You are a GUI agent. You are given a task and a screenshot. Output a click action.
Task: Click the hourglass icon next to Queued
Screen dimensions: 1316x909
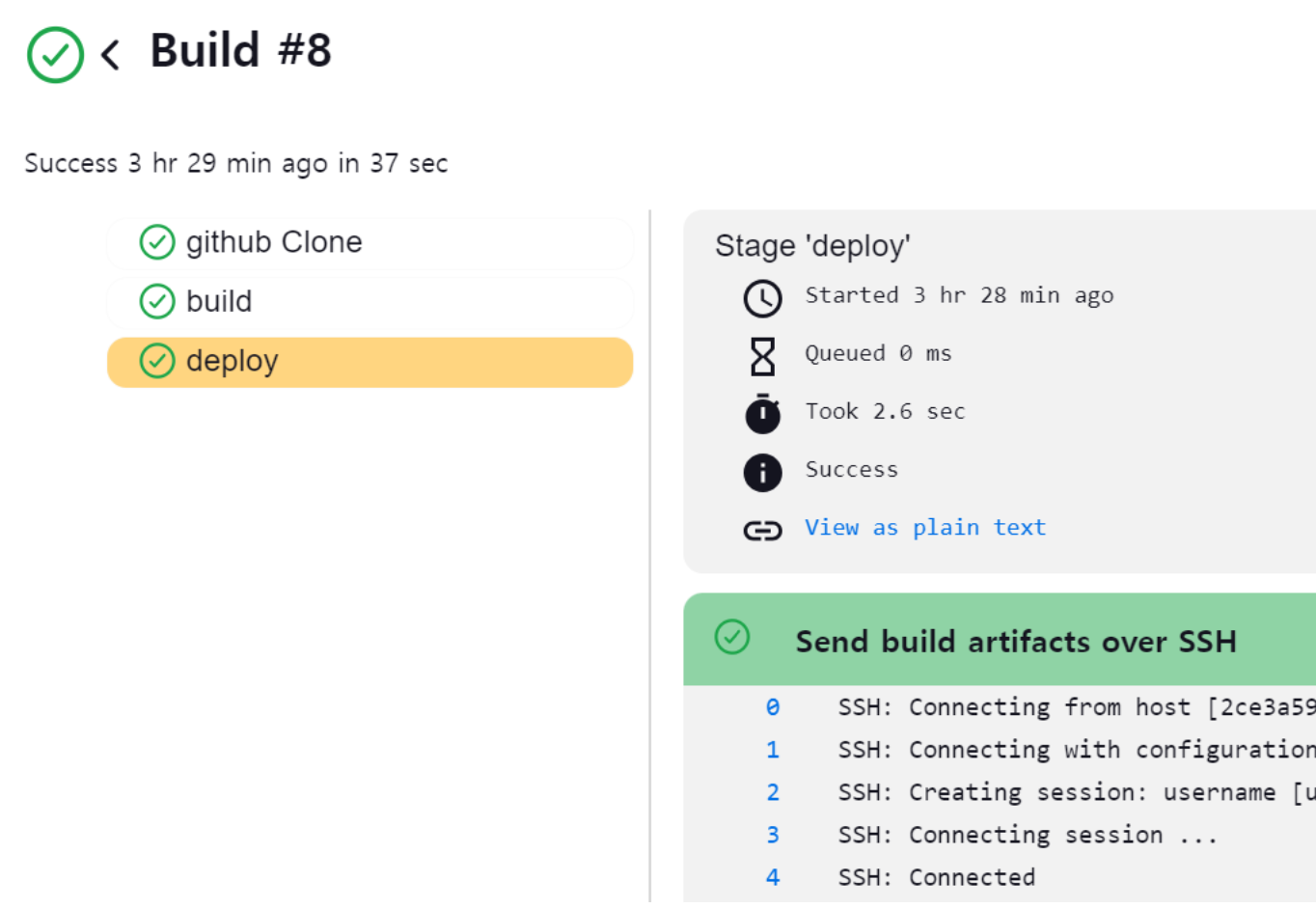tap(762, 356)
